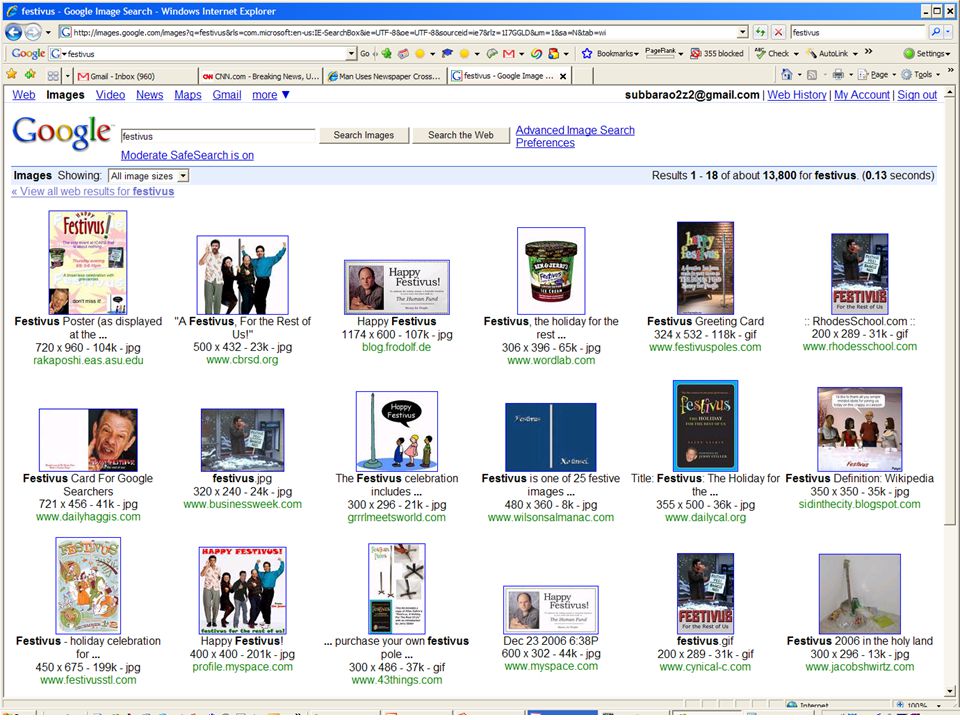Click the IE search box containing festivus
The image size is (960, 720).
(x=858, y=32)
